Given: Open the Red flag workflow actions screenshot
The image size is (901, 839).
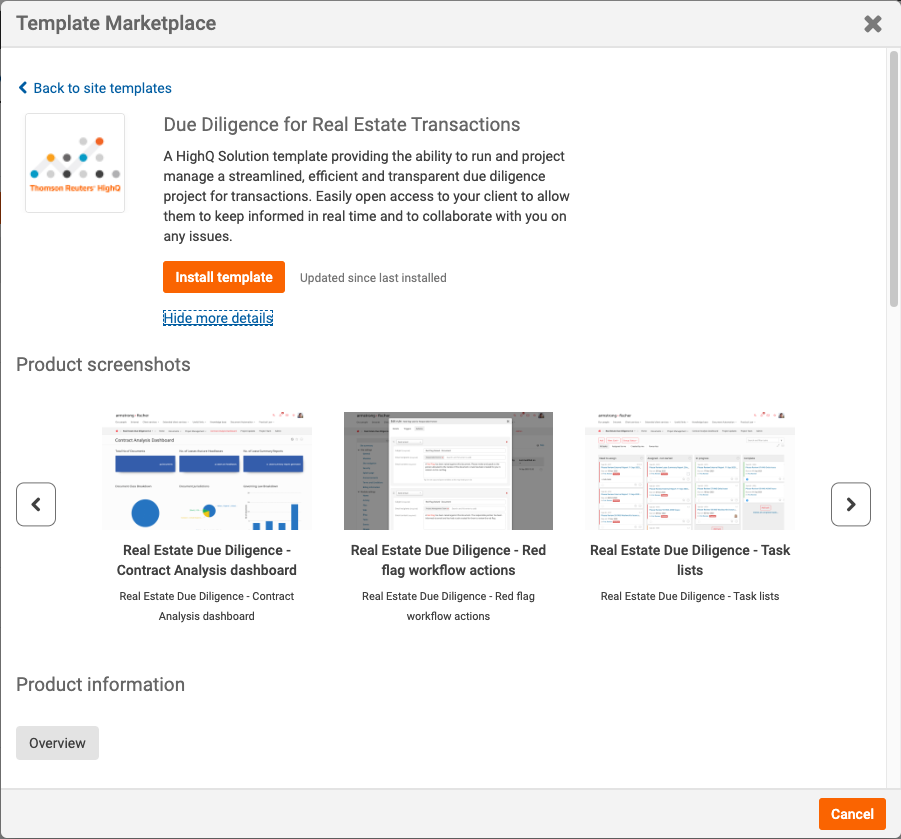Looking at the screenshot, I should click(448, 471).
